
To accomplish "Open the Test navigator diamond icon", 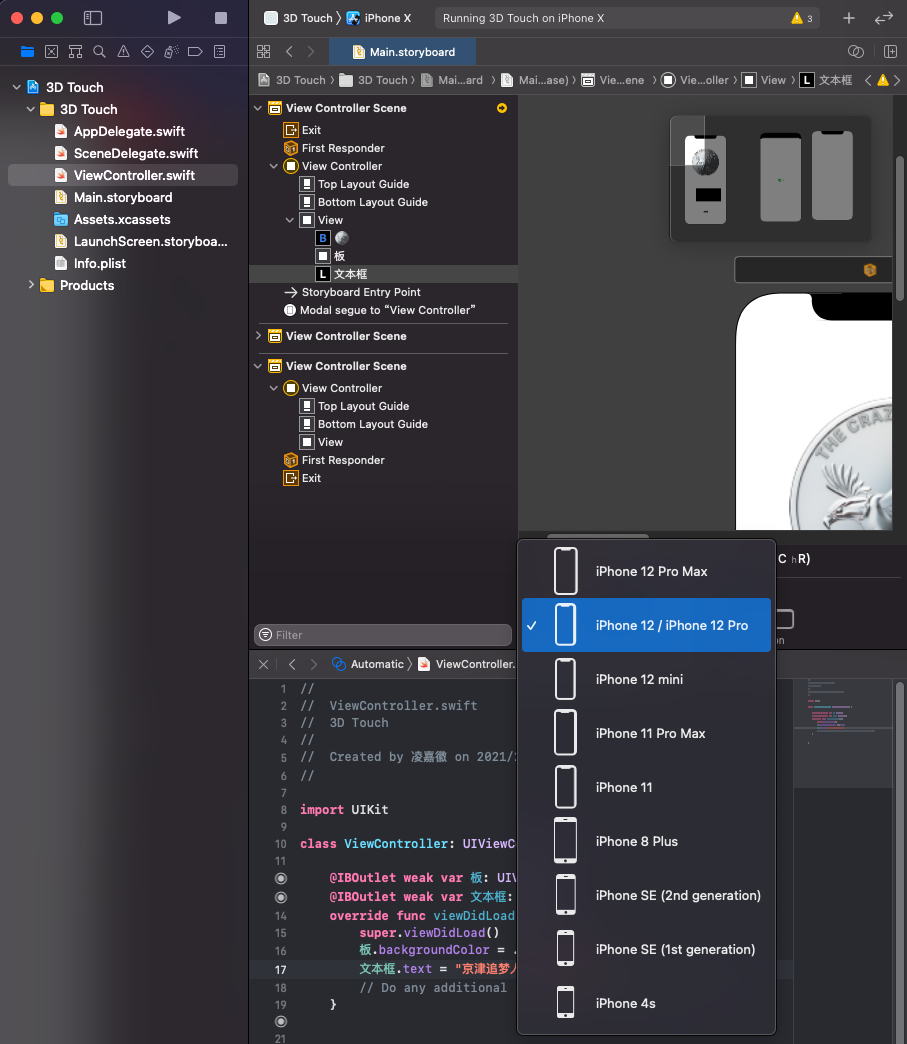I will pos(147,52).
